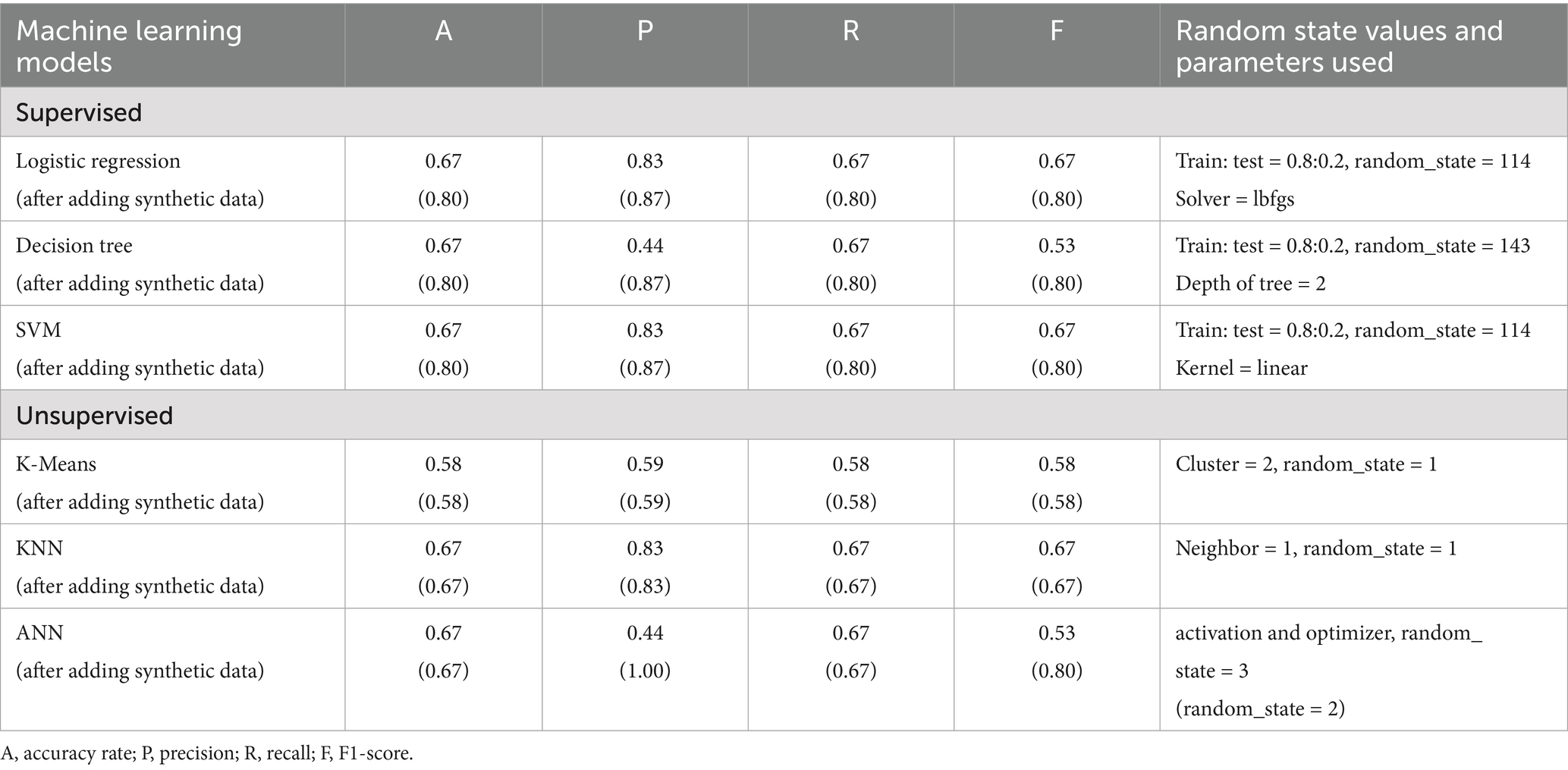
Task: Select the "Kernel = linear" parameter text
Action: [x=1241, y=368]
